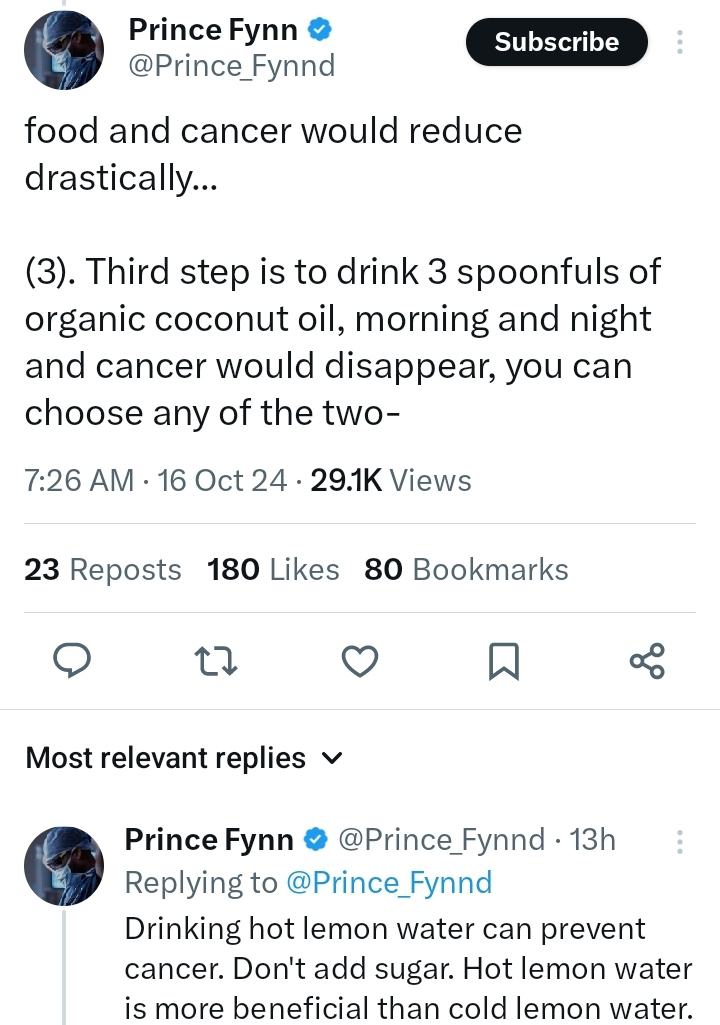Open Prince Fynn's profile picture at top
Viewport: 720px width, 1025px height.
tap(64, 51)
